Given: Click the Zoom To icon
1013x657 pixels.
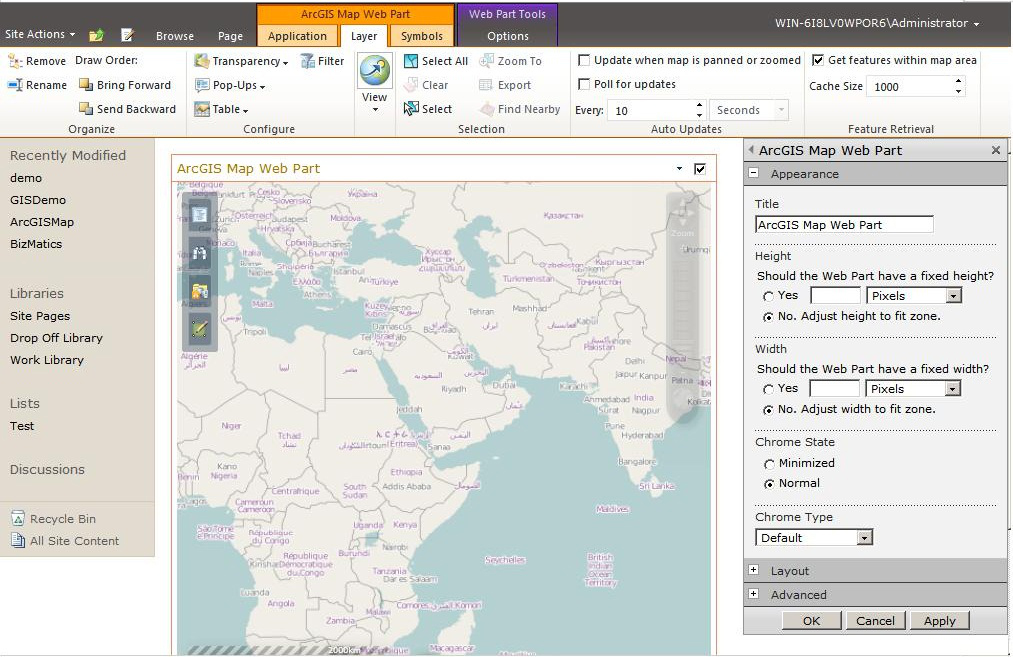Looking at the screenshot, I should [486, 61].
